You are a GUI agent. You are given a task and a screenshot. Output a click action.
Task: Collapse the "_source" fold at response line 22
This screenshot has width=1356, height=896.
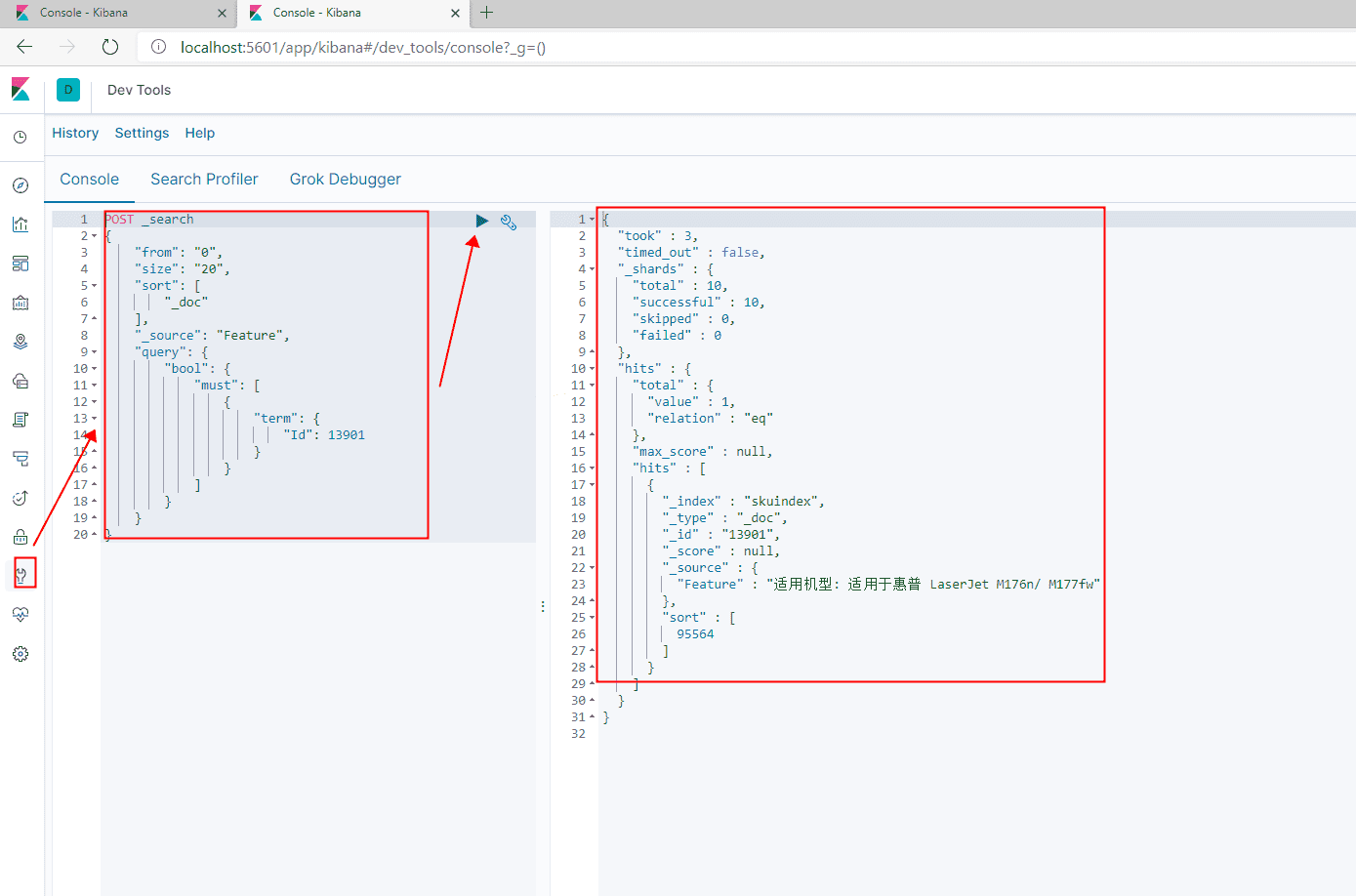pos(593,568)
